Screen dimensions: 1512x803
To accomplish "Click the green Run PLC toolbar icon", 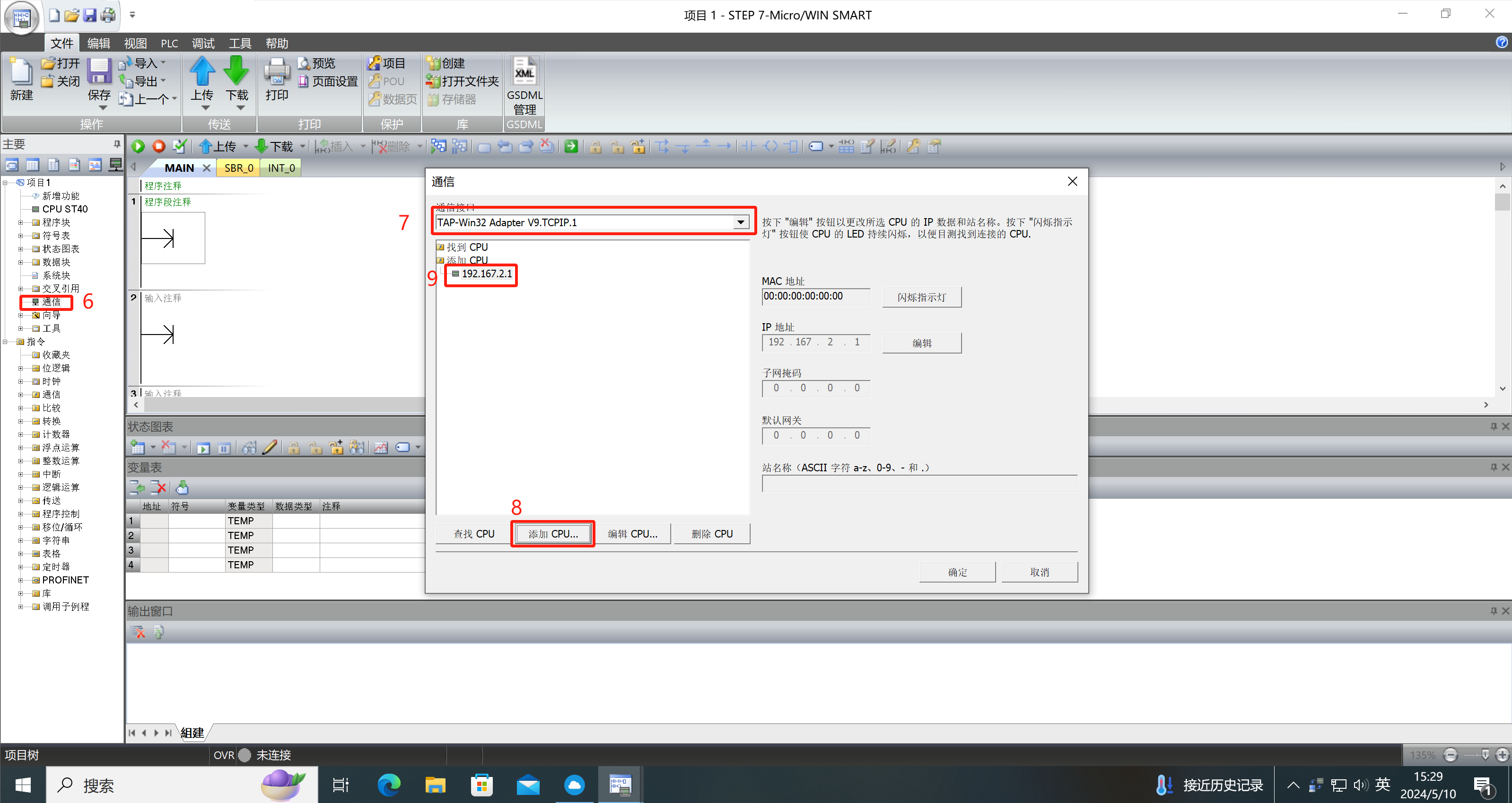I will click(x=139, y=146).
